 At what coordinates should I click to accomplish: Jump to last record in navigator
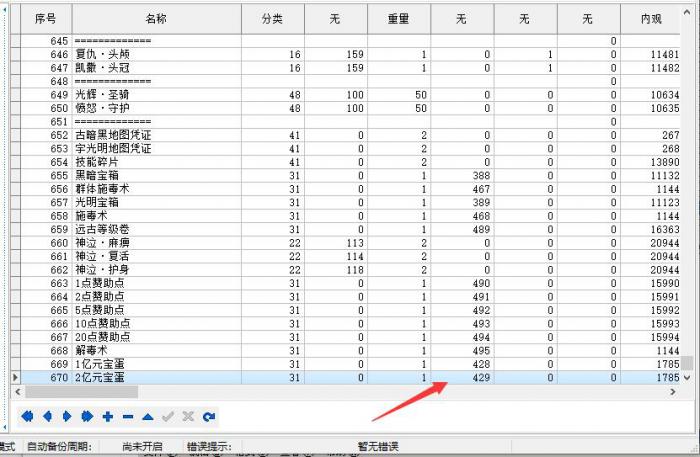87,416
